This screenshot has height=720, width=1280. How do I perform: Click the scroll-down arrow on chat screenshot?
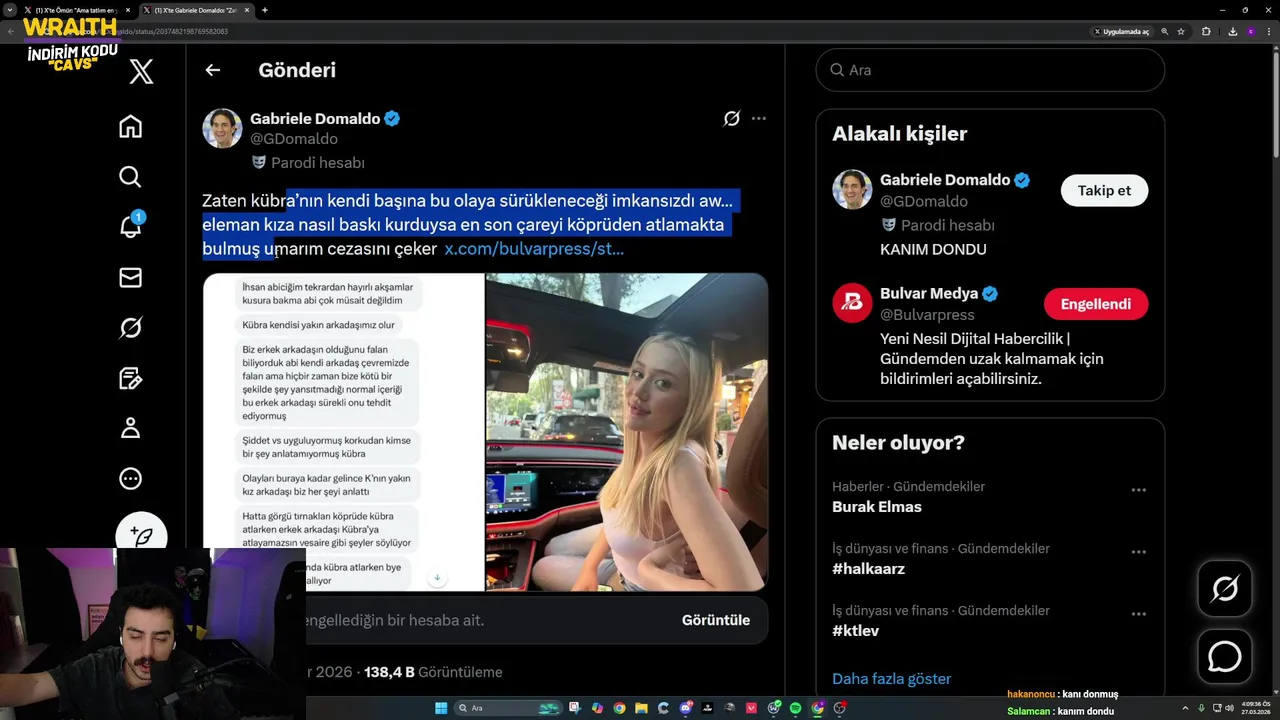click(x=437, y=578)
